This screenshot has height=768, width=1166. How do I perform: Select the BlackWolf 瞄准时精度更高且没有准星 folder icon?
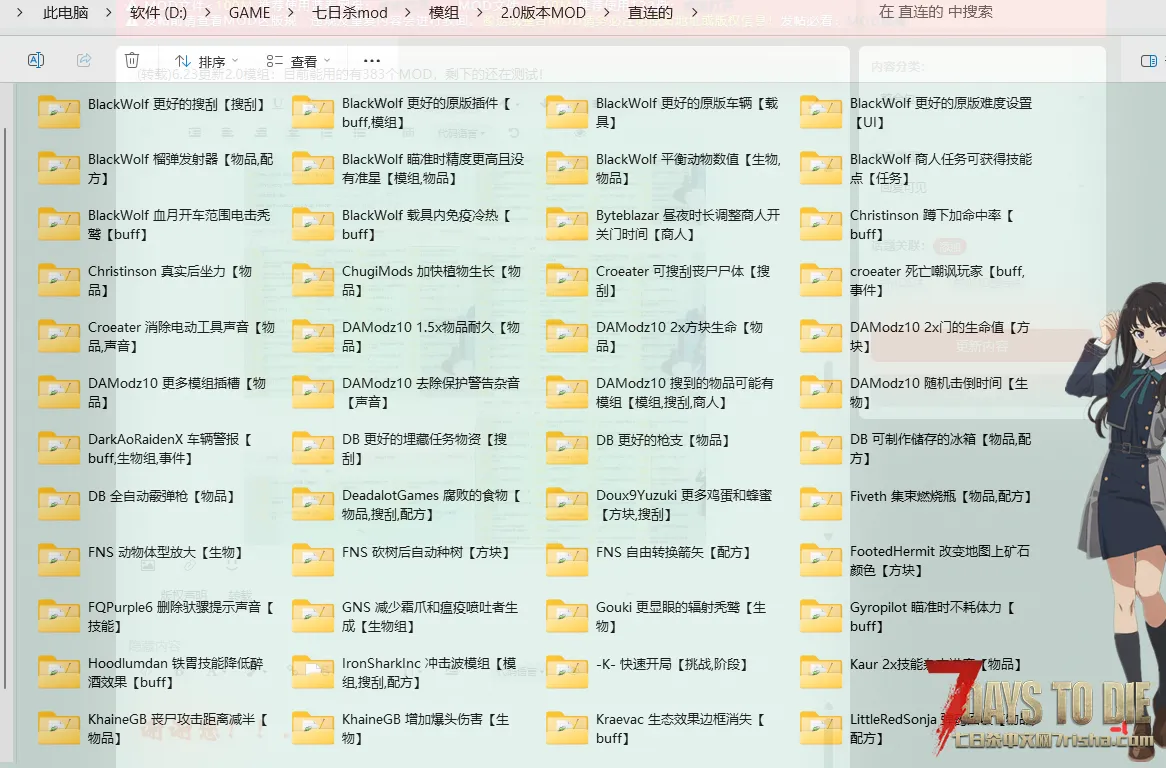313,168
